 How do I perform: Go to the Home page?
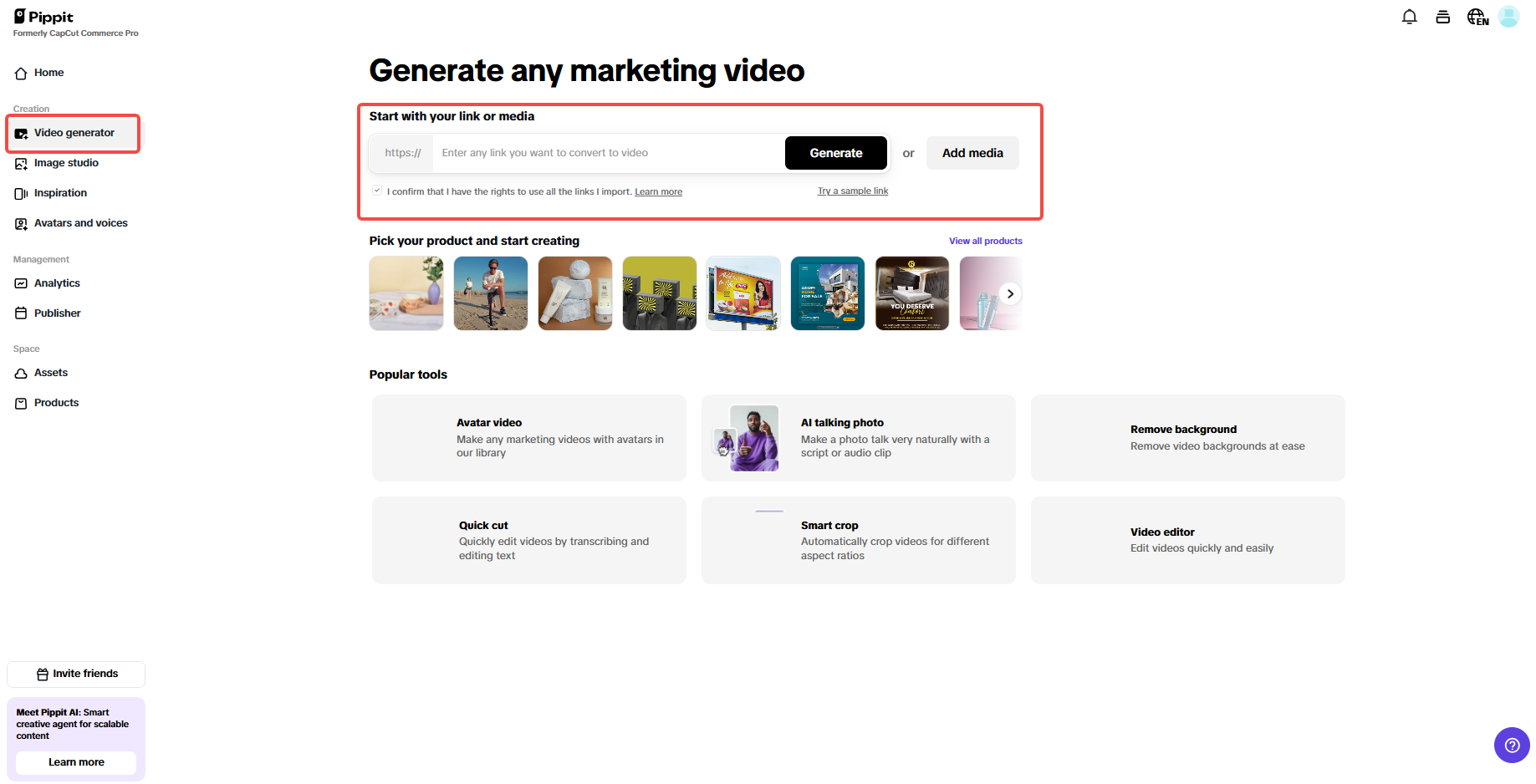[48, 73]
